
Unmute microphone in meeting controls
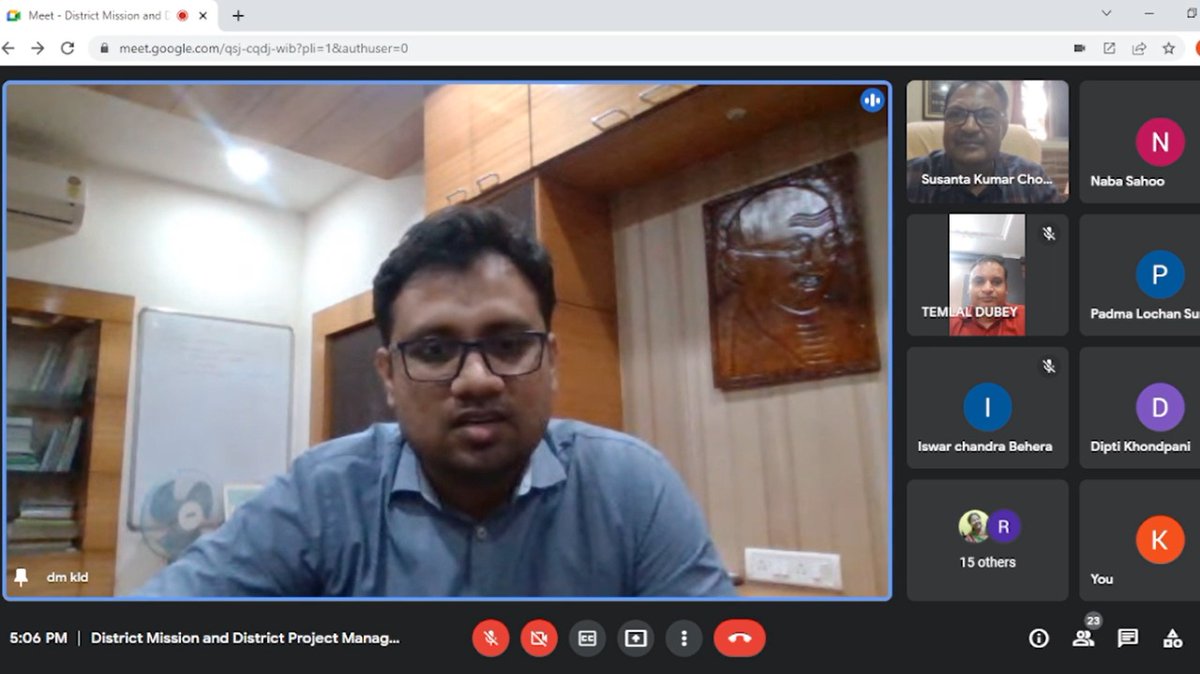pyautogui.click(x=491, y=638)
